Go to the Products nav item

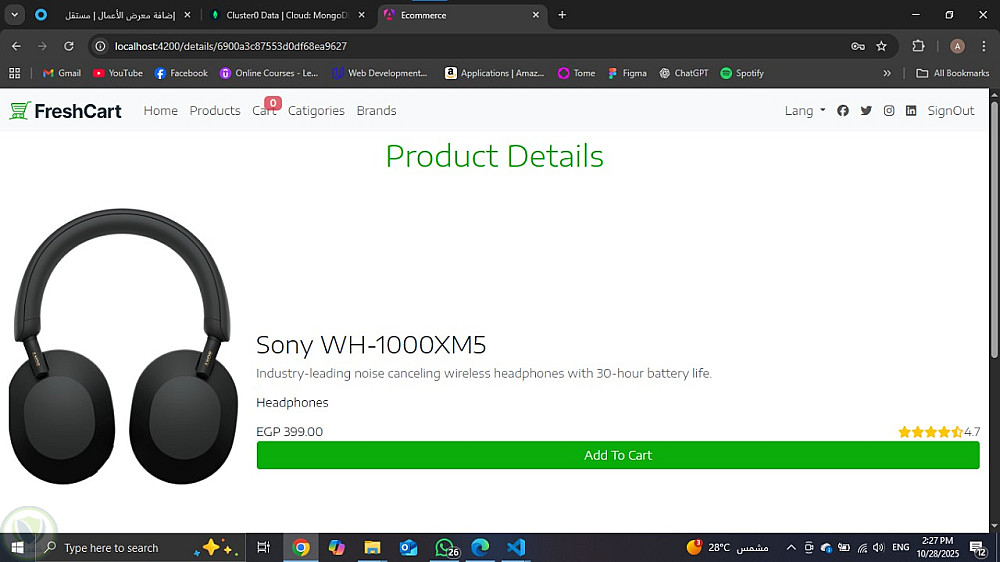(x=215, y=110)
